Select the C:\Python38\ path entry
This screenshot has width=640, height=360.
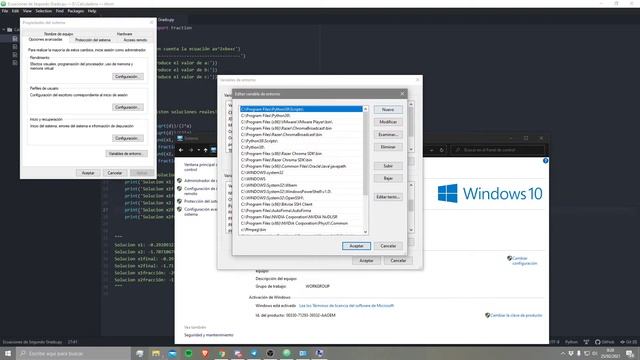301,147
